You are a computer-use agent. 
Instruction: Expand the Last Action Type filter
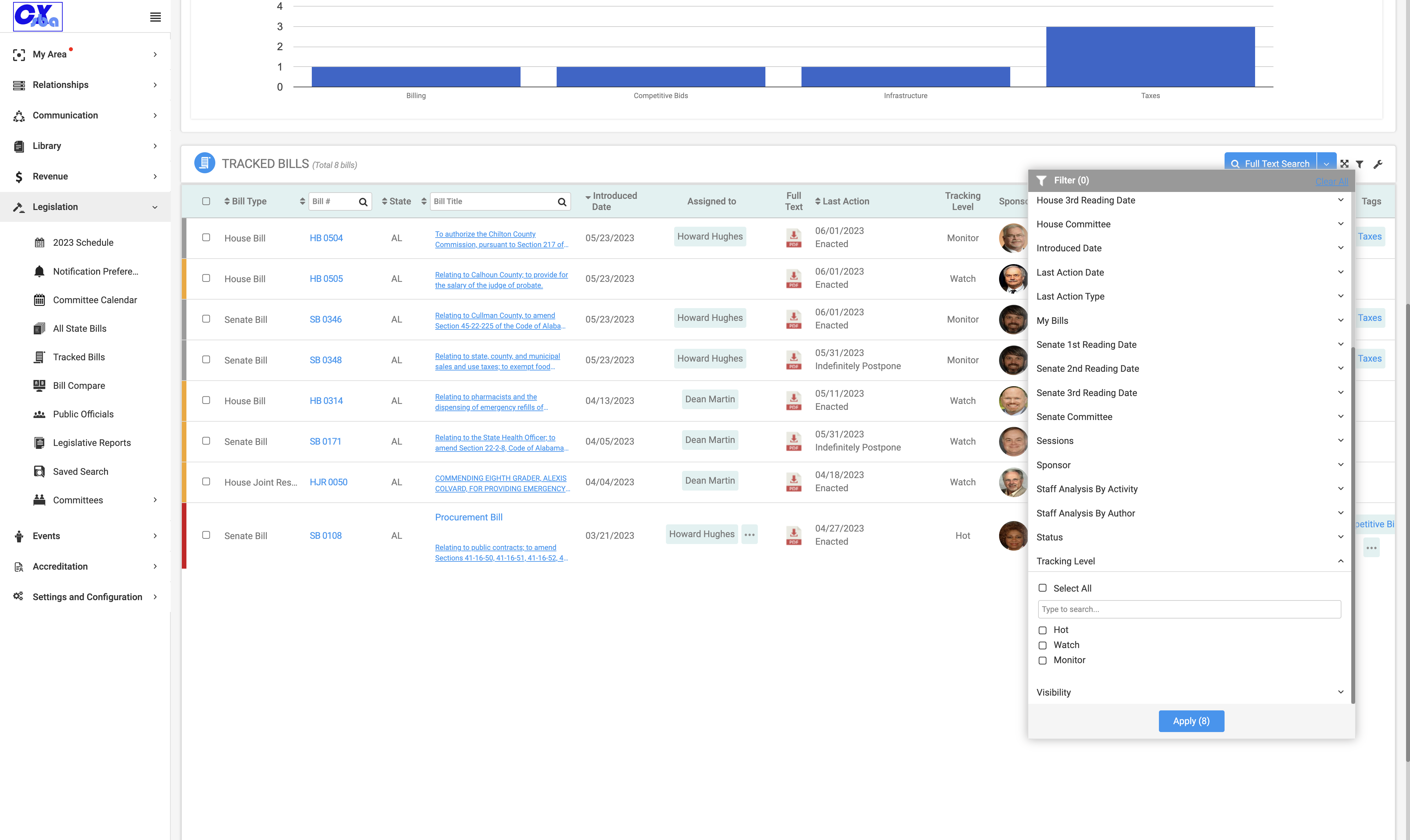click(x=1189, y=296)
